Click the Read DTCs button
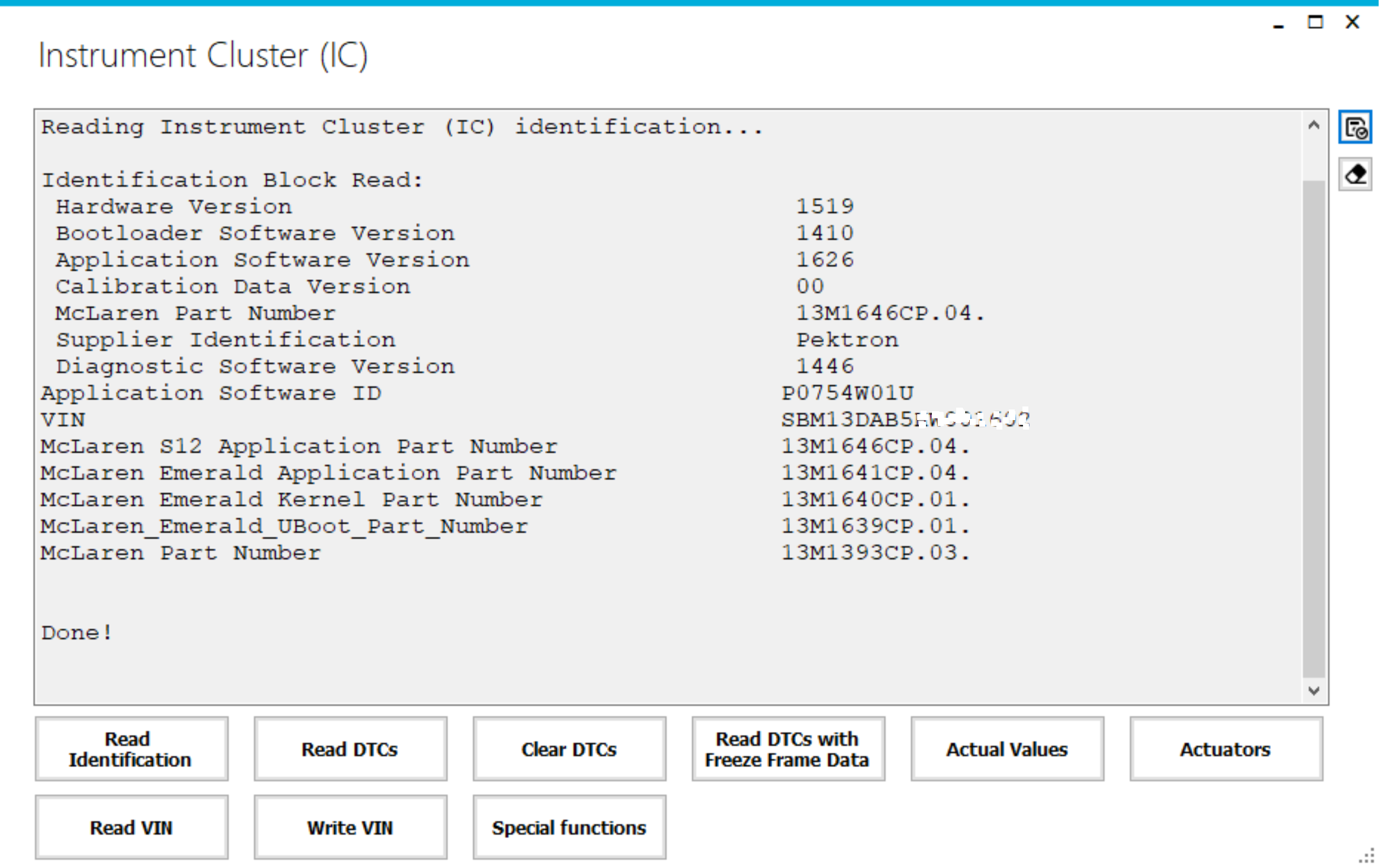1381x868 pixels. 350,750
